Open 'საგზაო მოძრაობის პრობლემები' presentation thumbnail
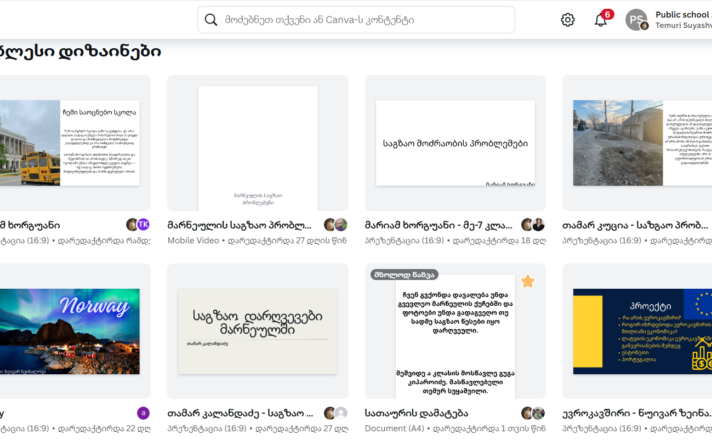 tap(455, 143)
